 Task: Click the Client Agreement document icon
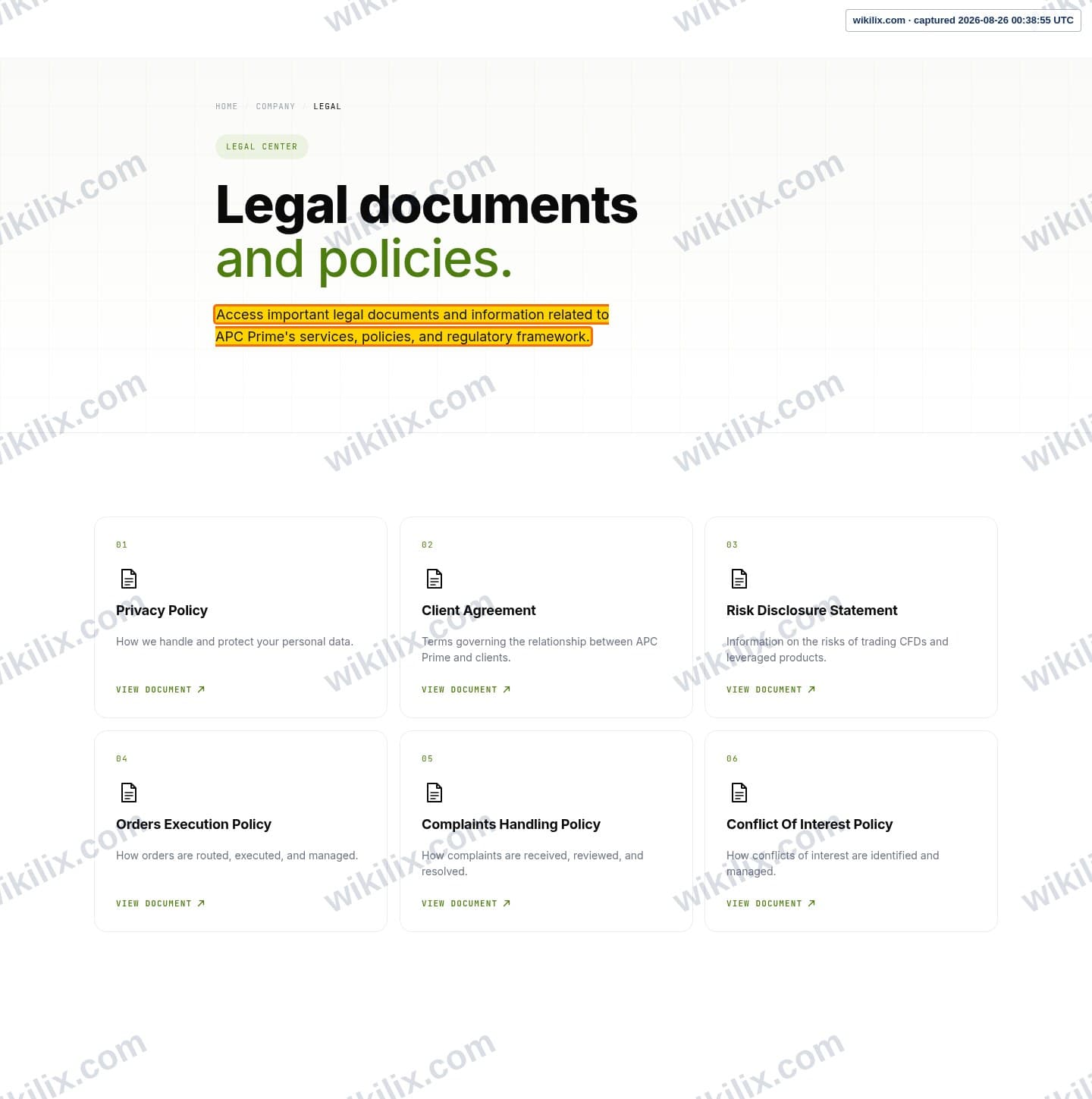click(x=435, y=579)
